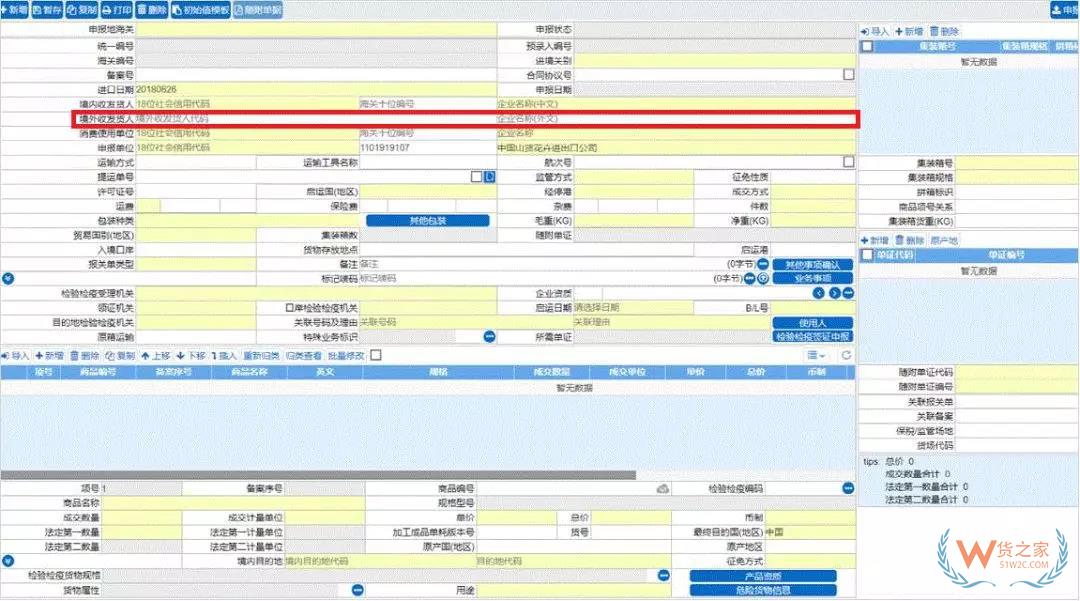Click the 业务事项 button
Screen dimensions: 1080x601
[813, 279]
